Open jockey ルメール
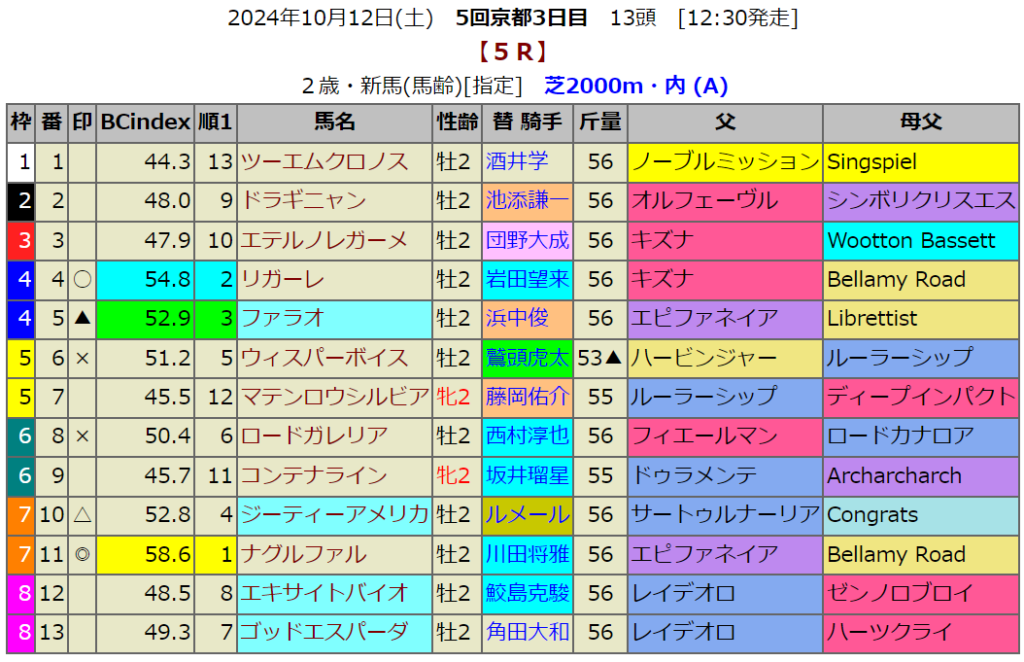Screen dimensions: 1024x662 (527, 515)
